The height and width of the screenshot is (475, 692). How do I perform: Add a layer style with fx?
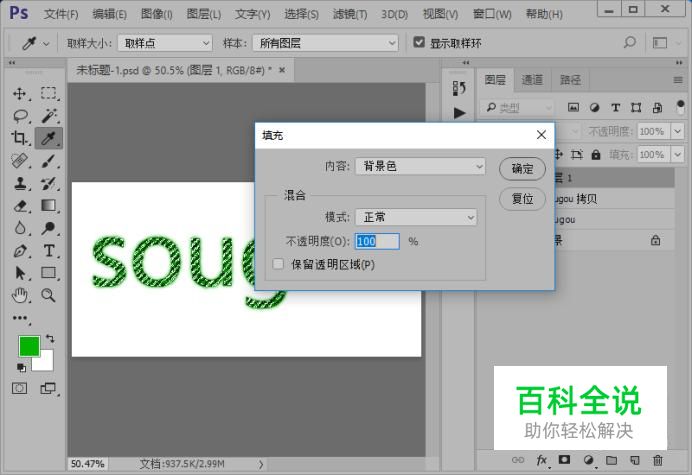pos(542,460)
